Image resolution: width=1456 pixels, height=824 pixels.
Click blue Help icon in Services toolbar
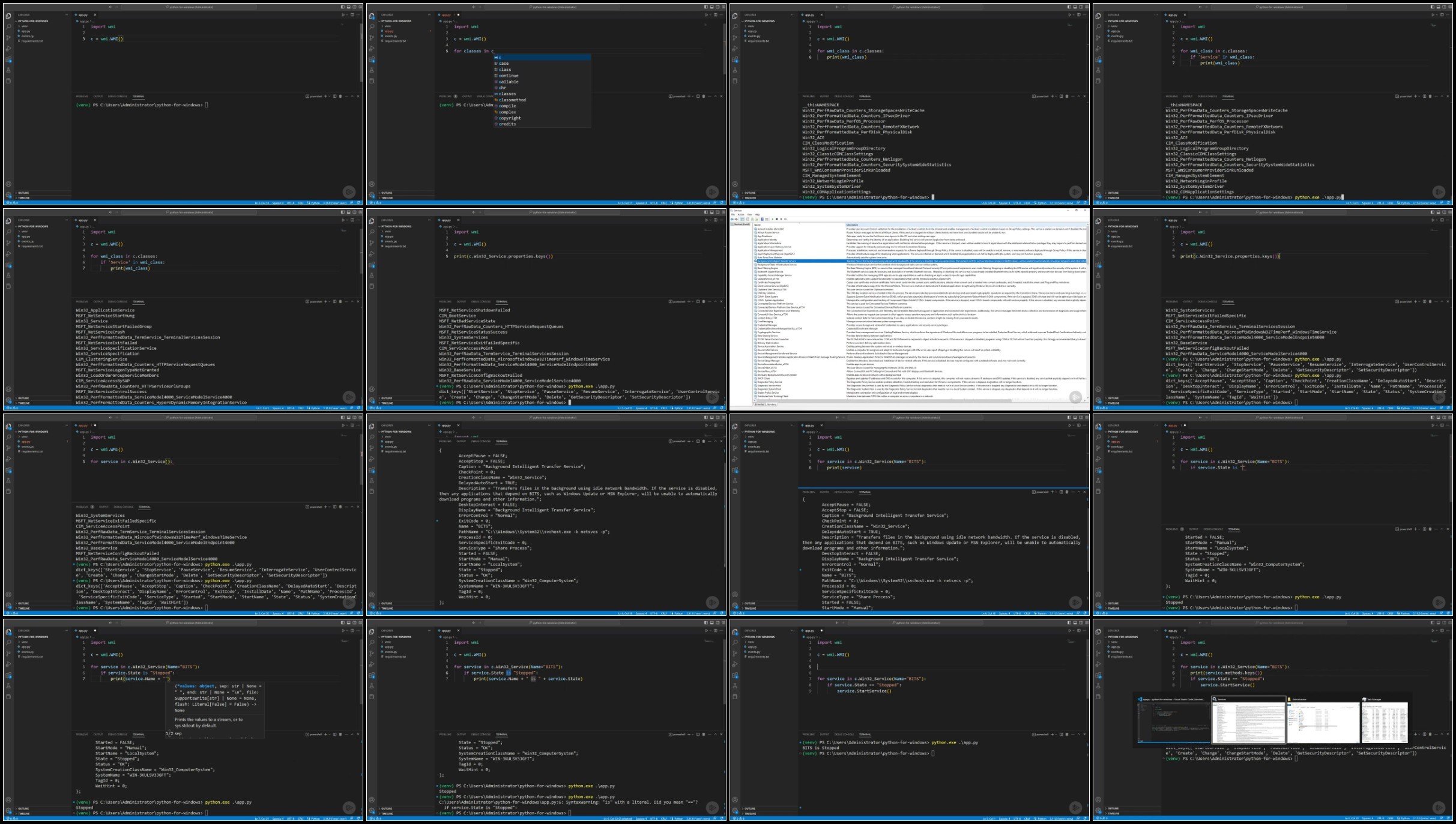(762, 219)
